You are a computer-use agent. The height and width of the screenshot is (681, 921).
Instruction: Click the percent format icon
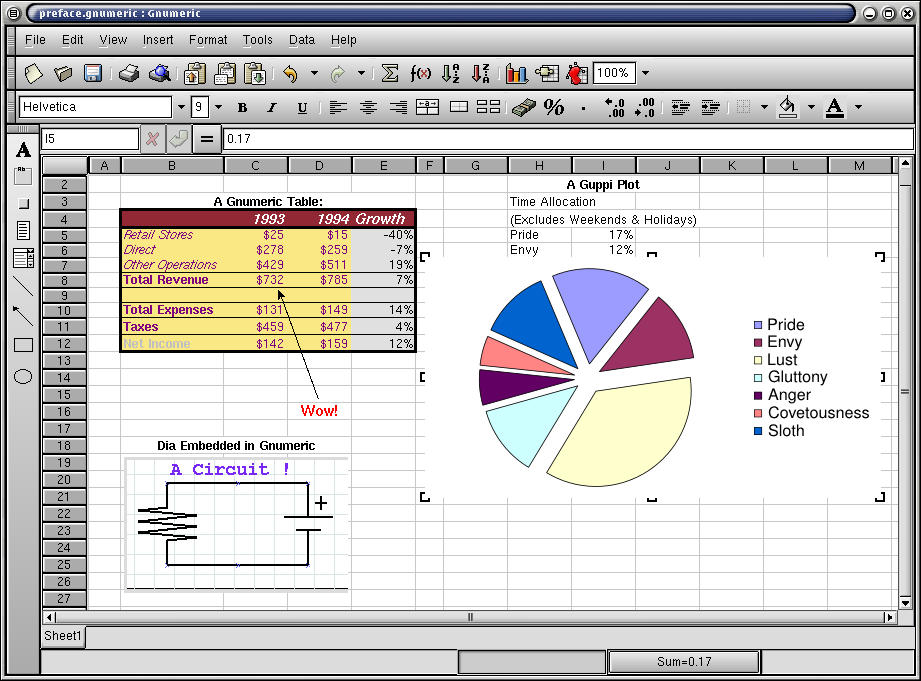pos(553,107)
